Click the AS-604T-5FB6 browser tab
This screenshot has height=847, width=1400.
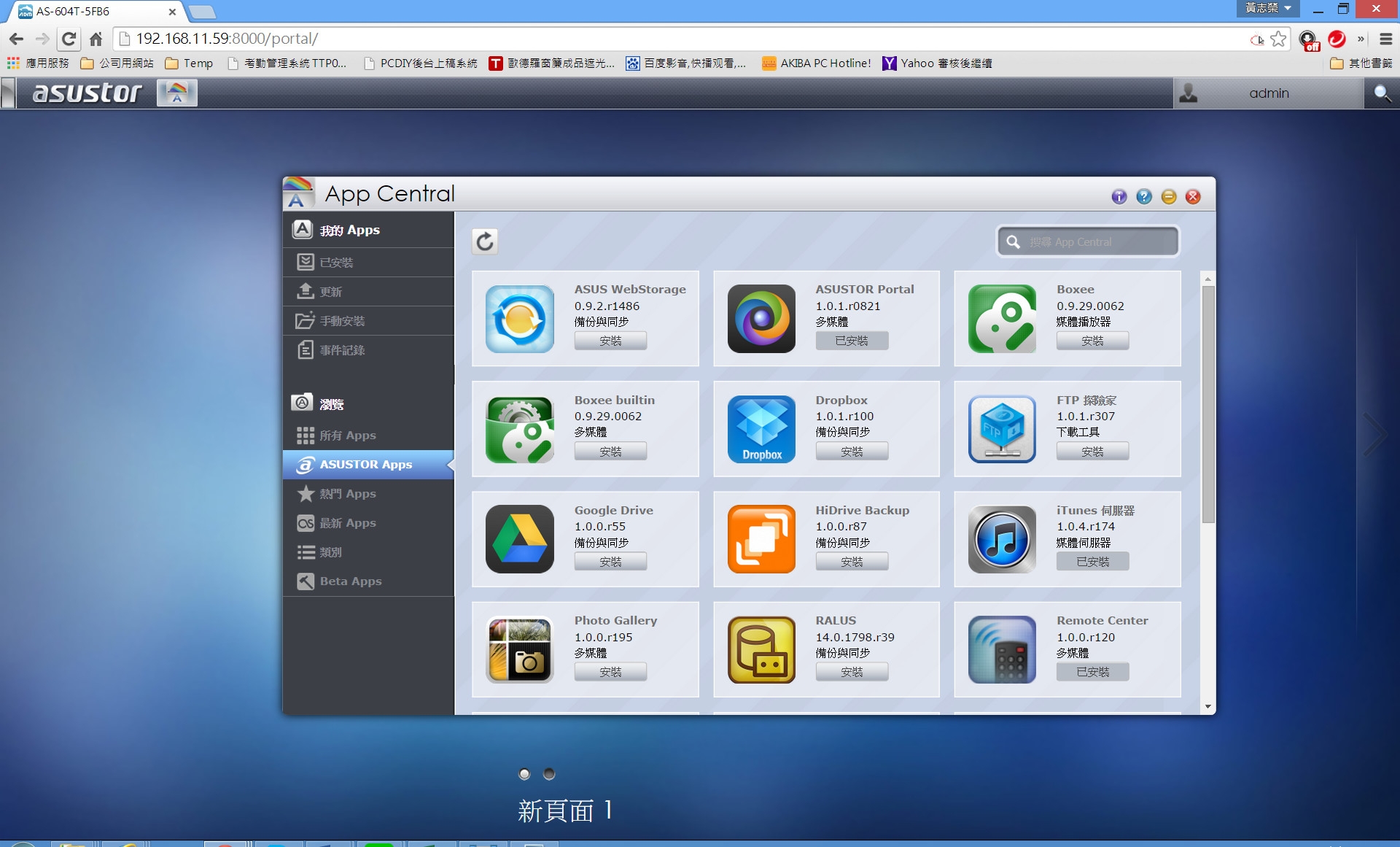click(x=95, y=12)
